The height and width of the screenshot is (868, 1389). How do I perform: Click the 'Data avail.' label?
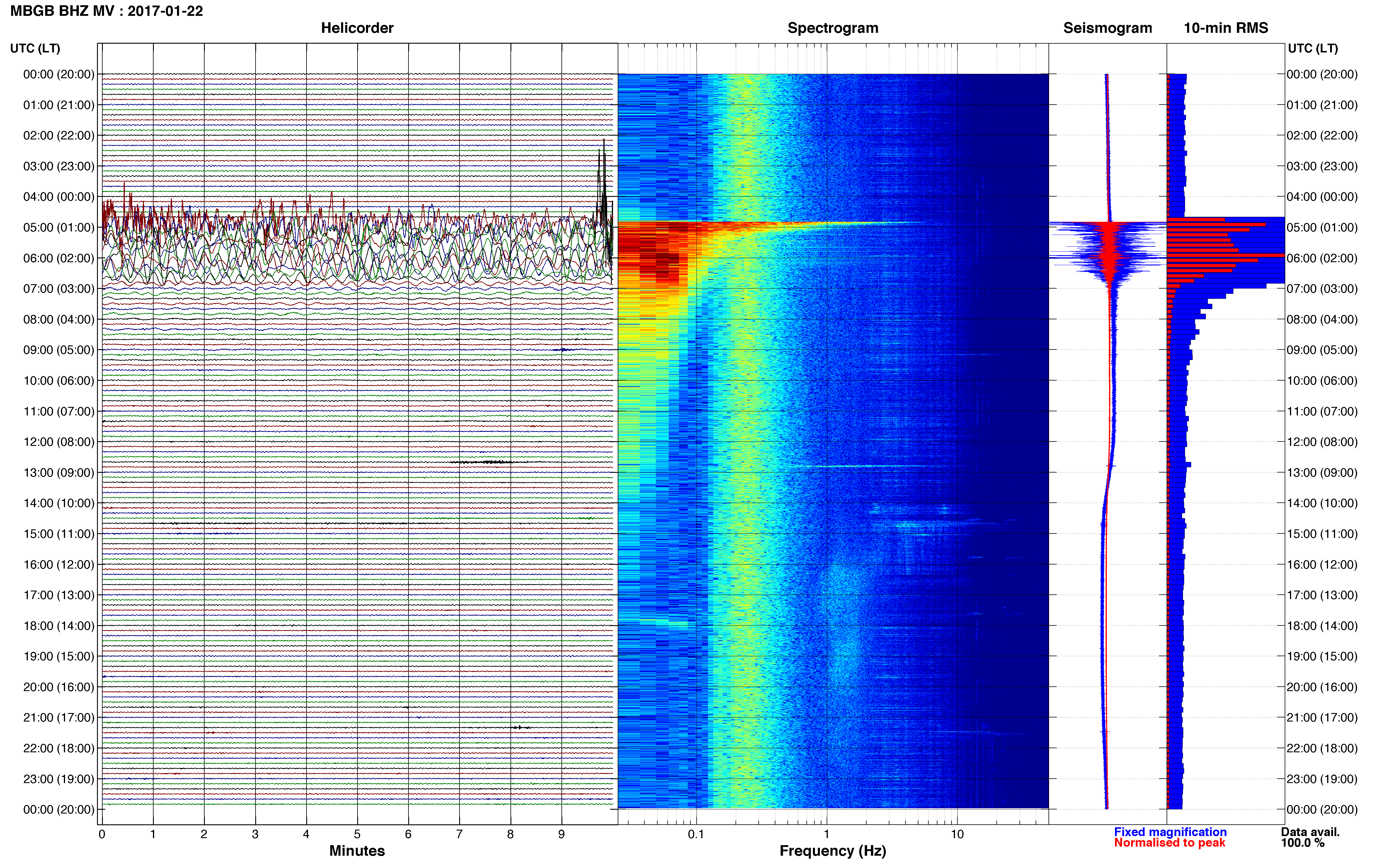click(x=1310, y=832)
